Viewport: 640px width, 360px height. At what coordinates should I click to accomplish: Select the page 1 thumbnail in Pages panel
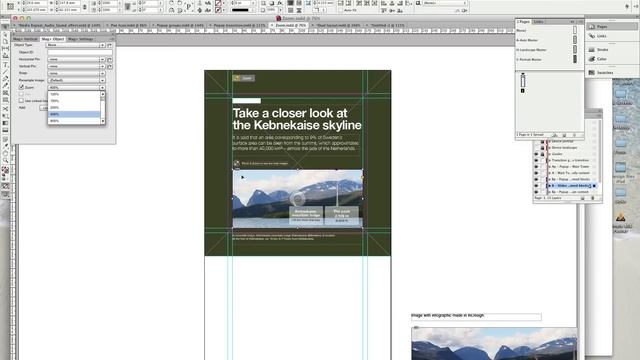point(523,81)
